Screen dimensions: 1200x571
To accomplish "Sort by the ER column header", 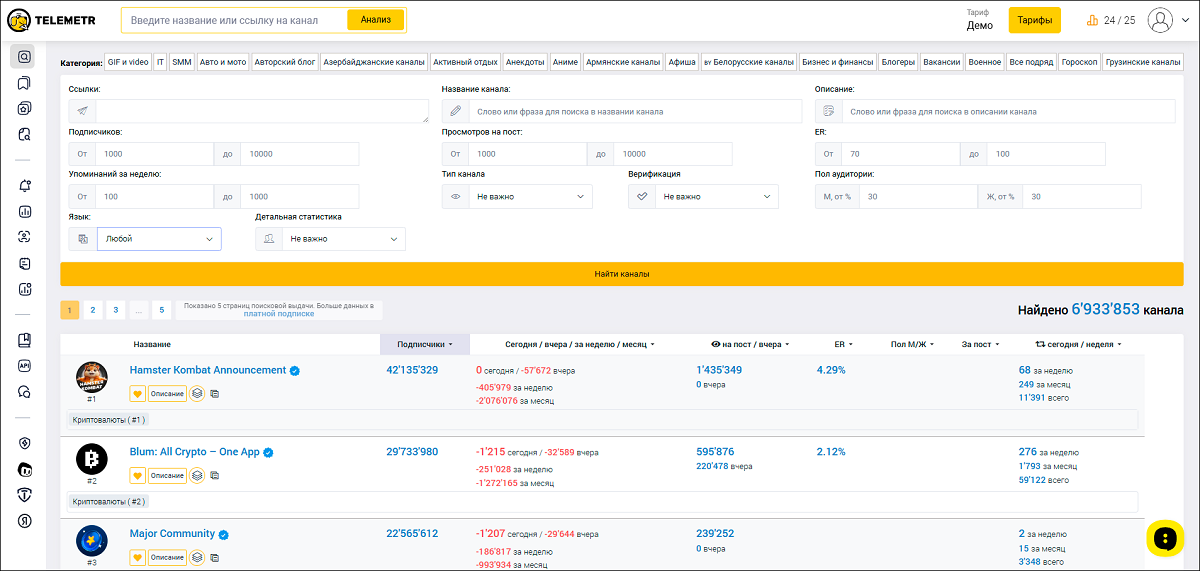I will (845, 344).
